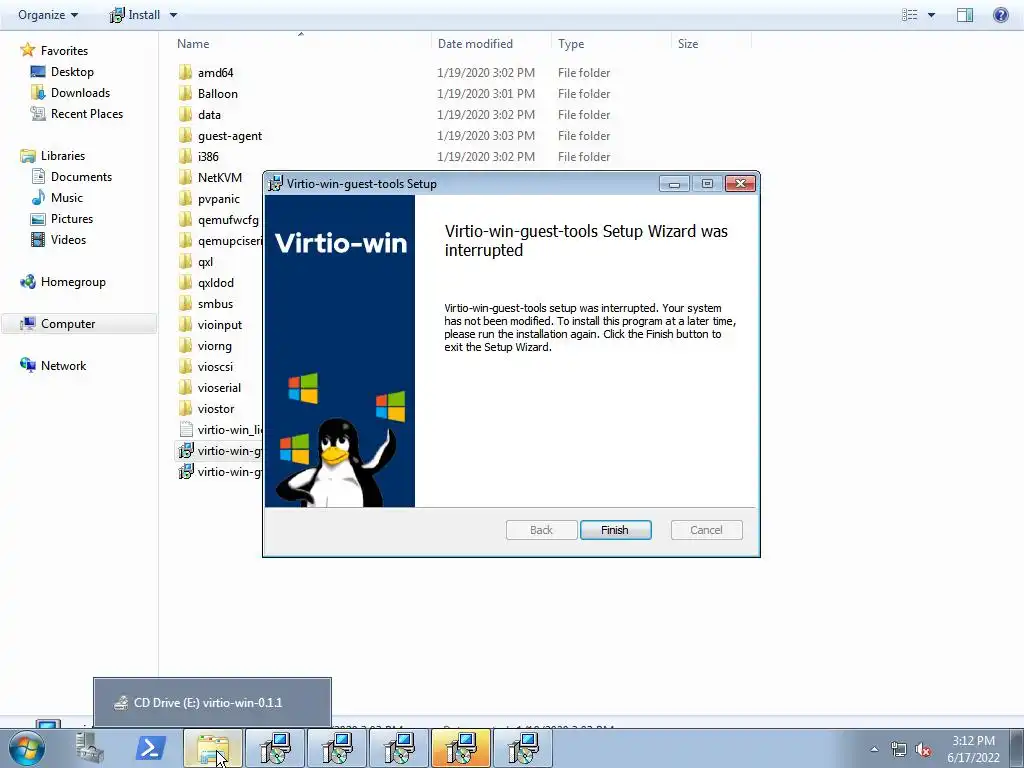This screenshot has height=768, width=1024.
Task: Open Server Manager from taskbar
Action: pos(89,748)
